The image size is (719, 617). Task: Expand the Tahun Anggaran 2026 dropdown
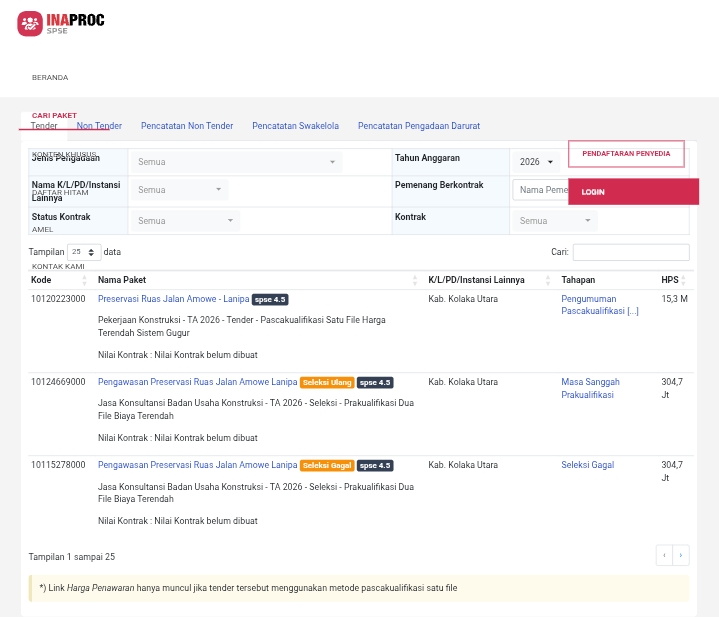click(536, 162)
